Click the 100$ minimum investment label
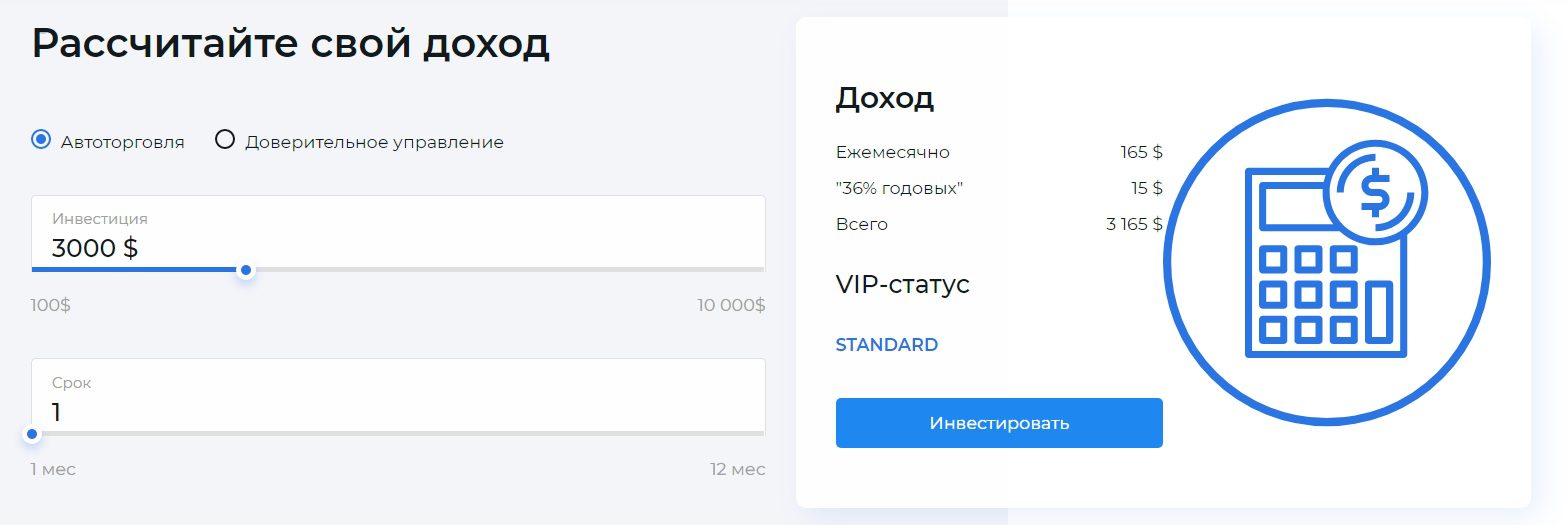This screenshot has width=1566, height=525. tap(51, 305)
